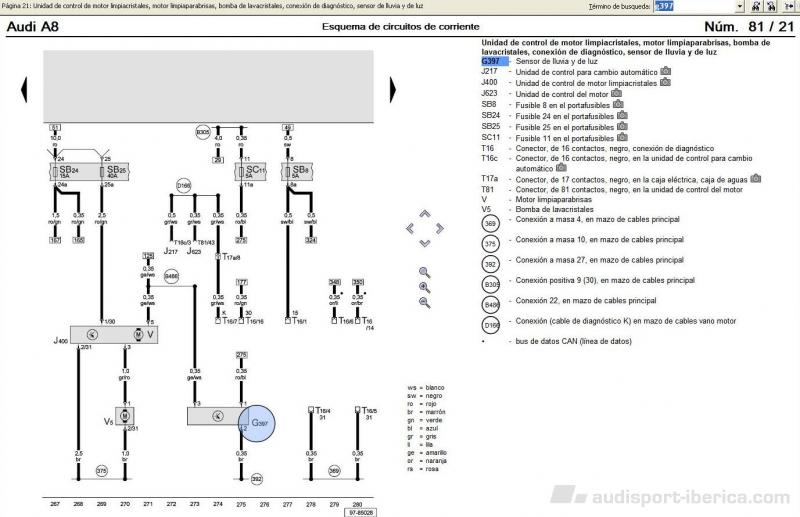This screenshot has height=517, width=800.
Task: Click legend code T81
Action: point(487,189)
